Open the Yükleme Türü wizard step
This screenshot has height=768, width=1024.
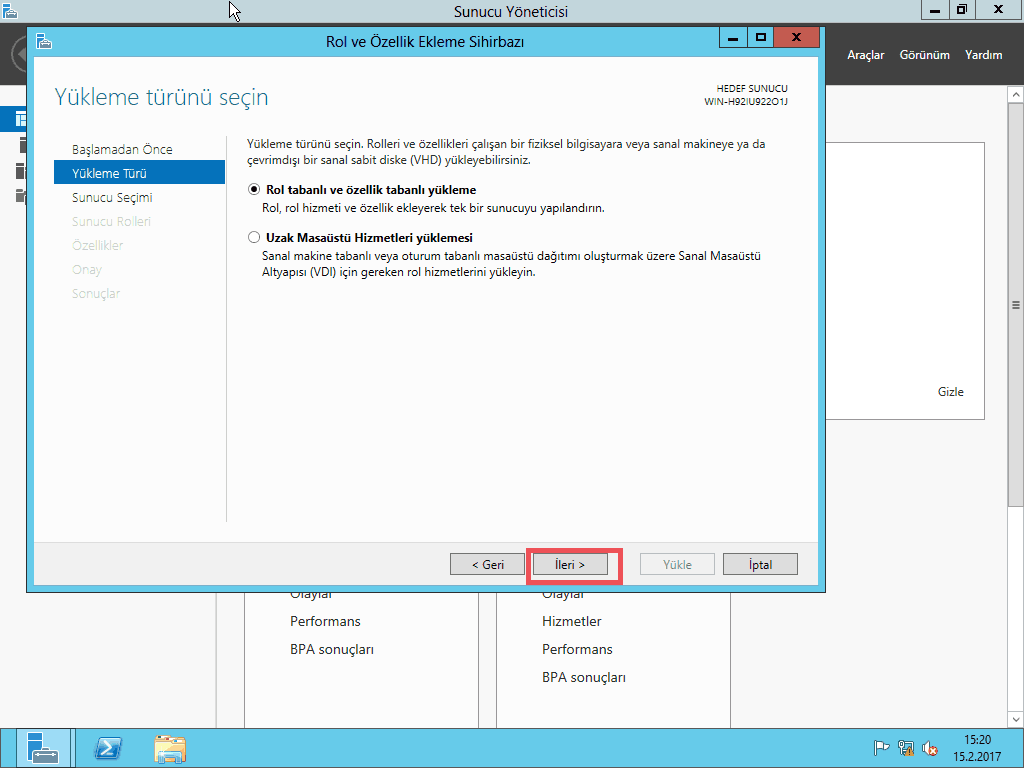(139, 173)
